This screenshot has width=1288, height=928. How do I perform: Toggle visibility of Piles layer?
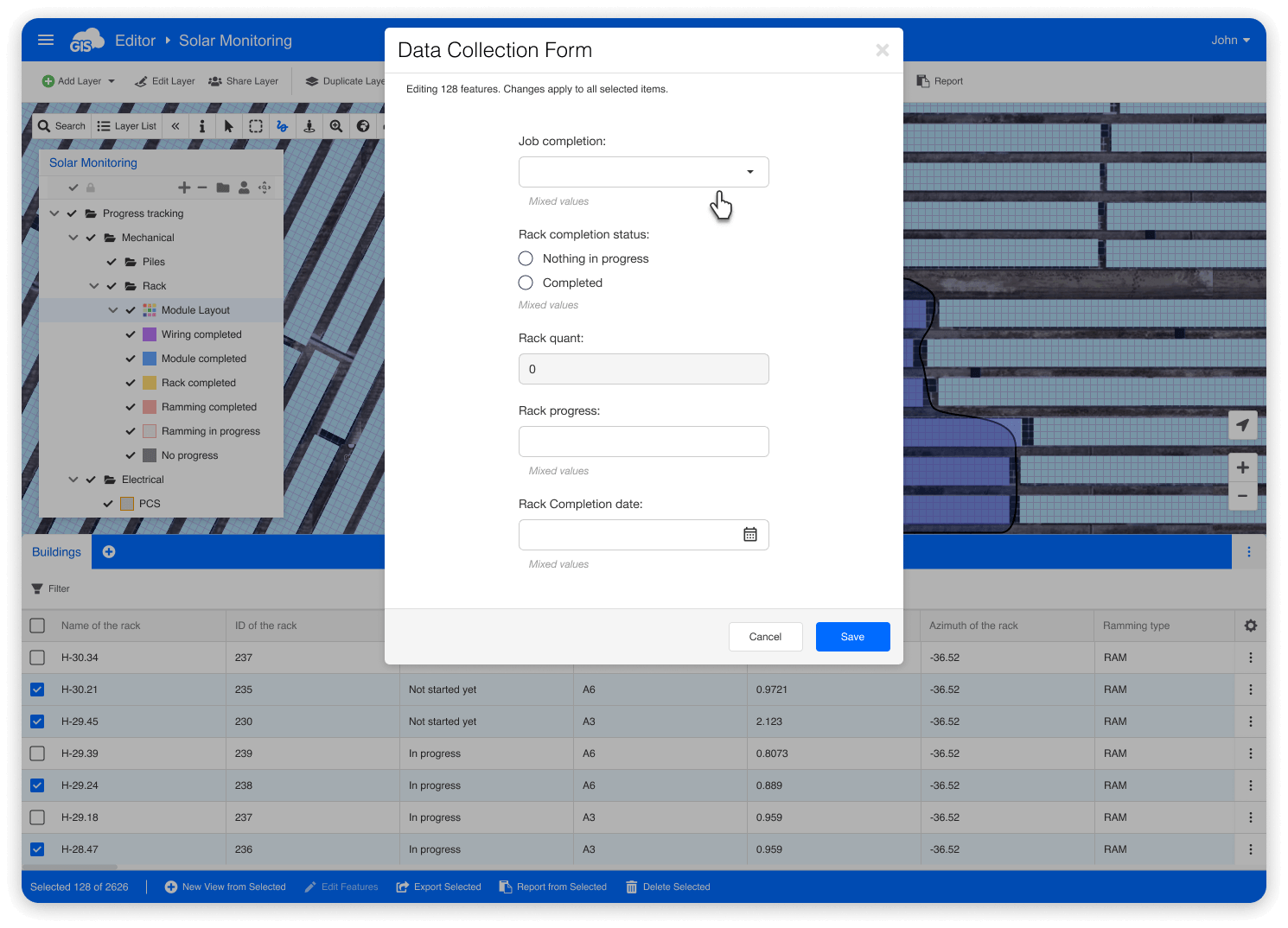click(x=112, y=262)
